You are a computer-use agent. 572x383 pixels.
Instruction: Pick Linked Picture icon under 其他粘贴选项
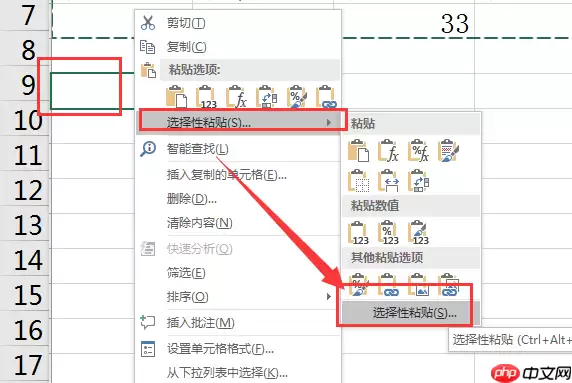click(x=448, y=285)
